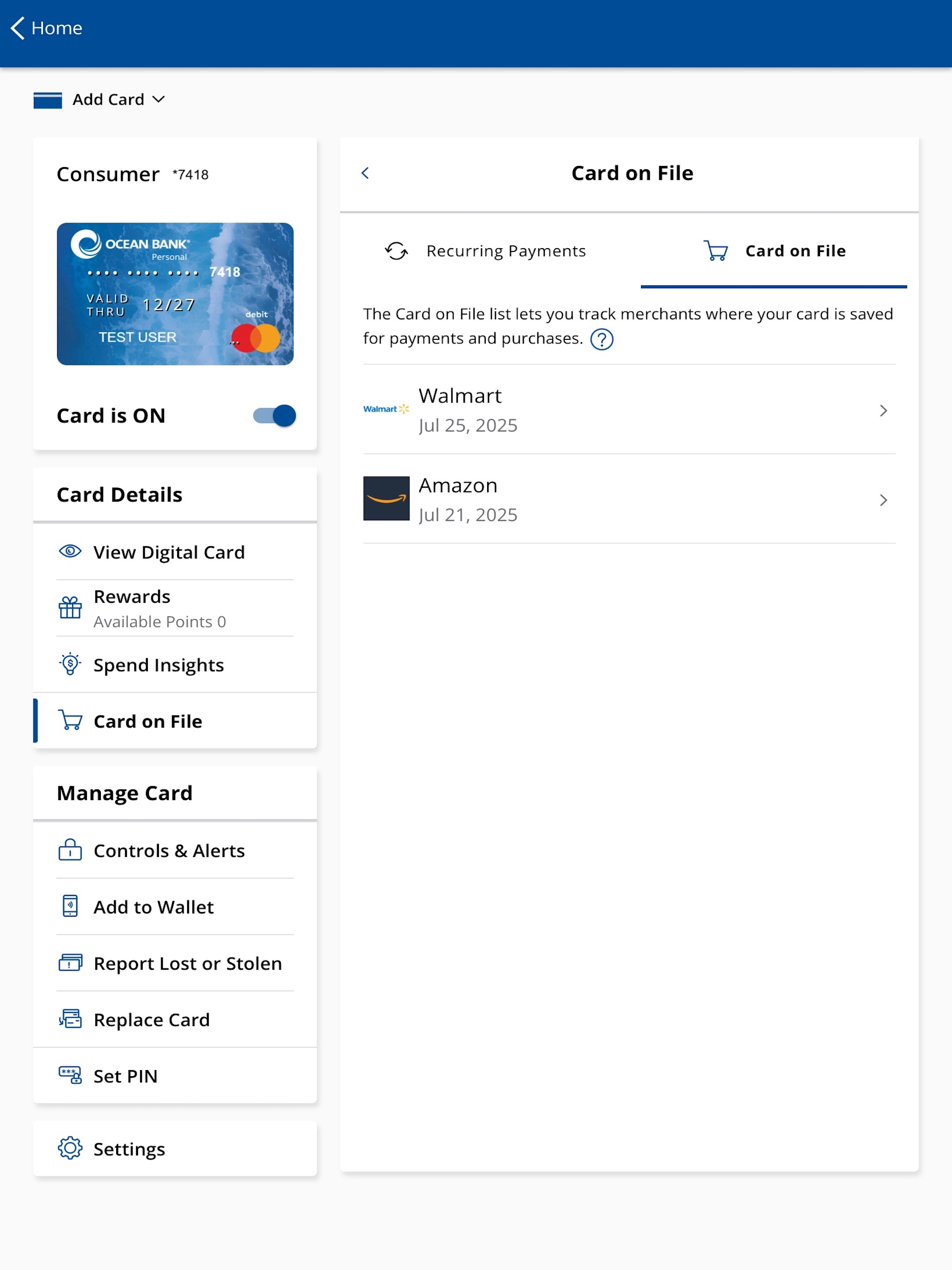Click the cart icon in sidebar Card on File

70,720
